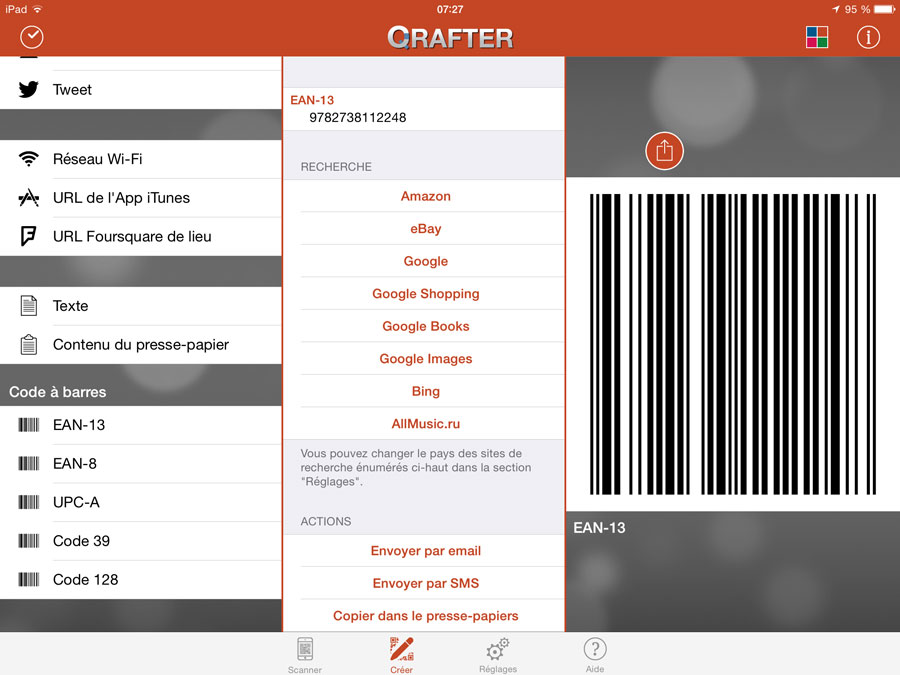The image size is (900, 675).
Task: Select URL Foursquare de lieu
Action: coord(141,236)
